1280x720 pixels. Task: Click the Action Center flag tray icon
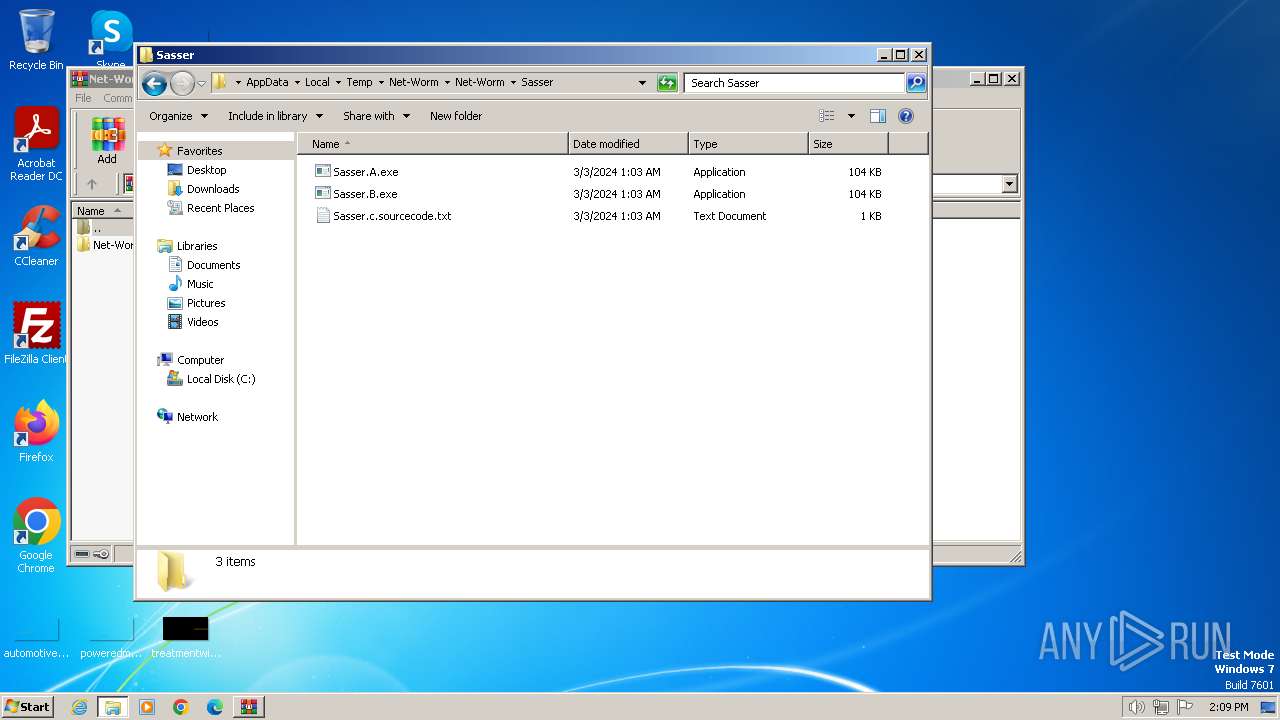(x=1186, y=707)
